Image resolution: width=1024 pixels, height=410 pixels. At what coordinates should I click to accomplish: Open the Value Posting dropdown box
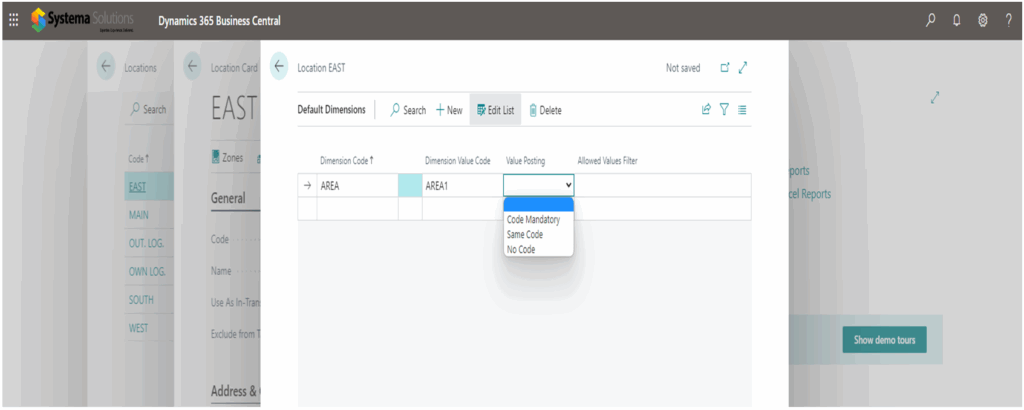point(539,185)
